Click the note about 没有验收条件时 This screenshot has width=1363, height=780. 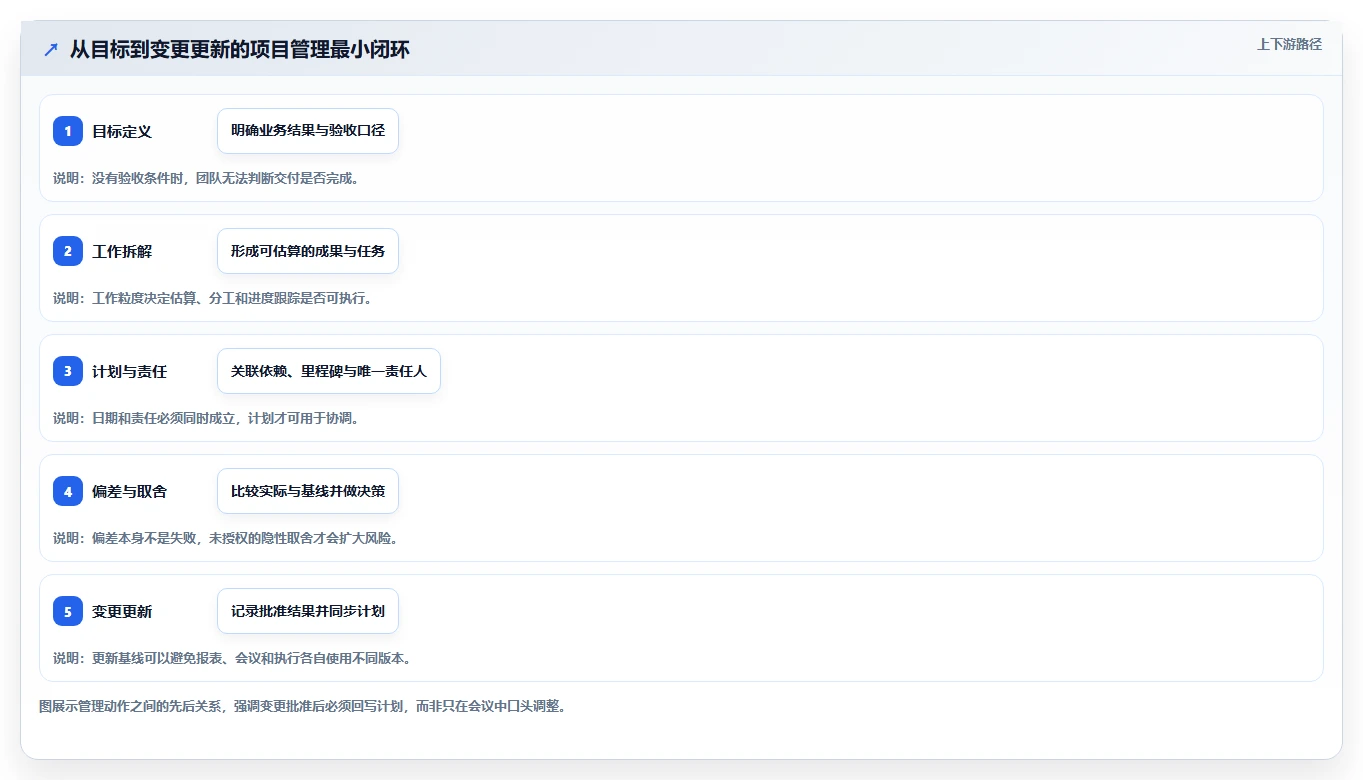click(x=206, y=178)
